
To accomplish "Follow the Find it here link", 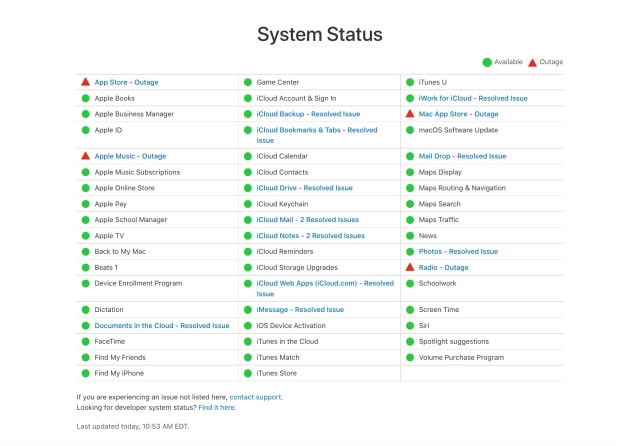I will pos(217,407).
